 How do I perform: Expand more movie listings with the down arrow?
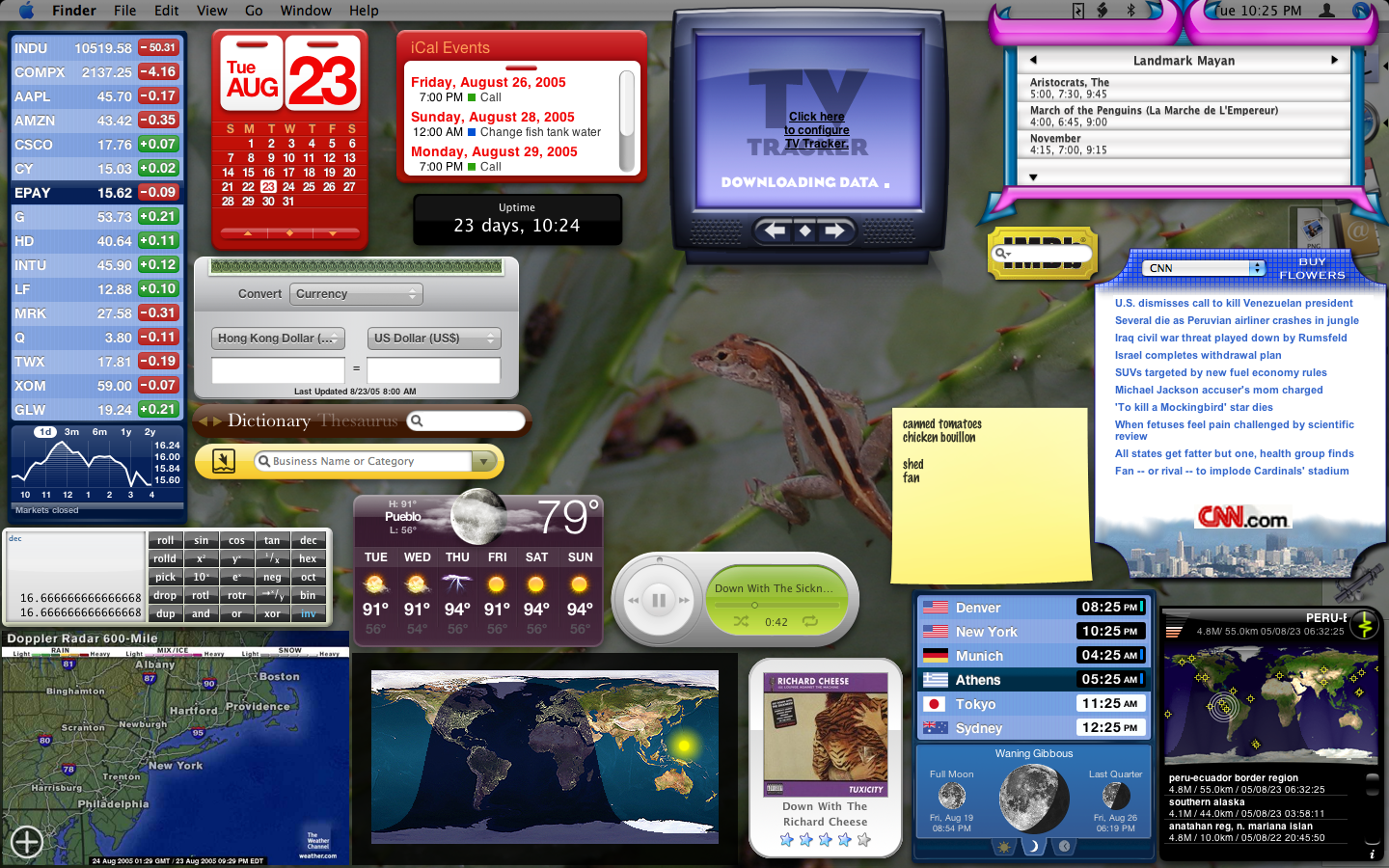point(1033,177)
